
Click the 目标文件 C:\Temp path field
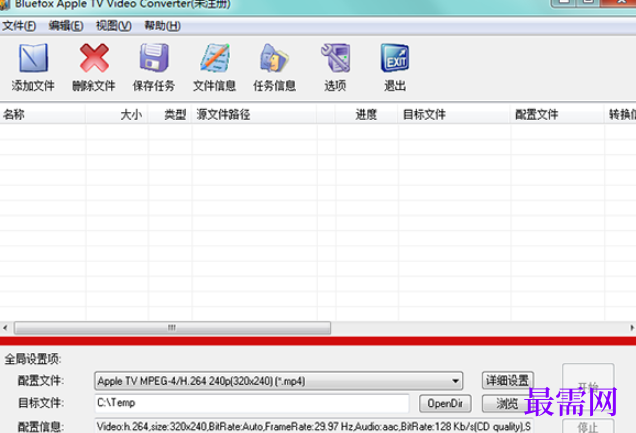pos(251,403)
